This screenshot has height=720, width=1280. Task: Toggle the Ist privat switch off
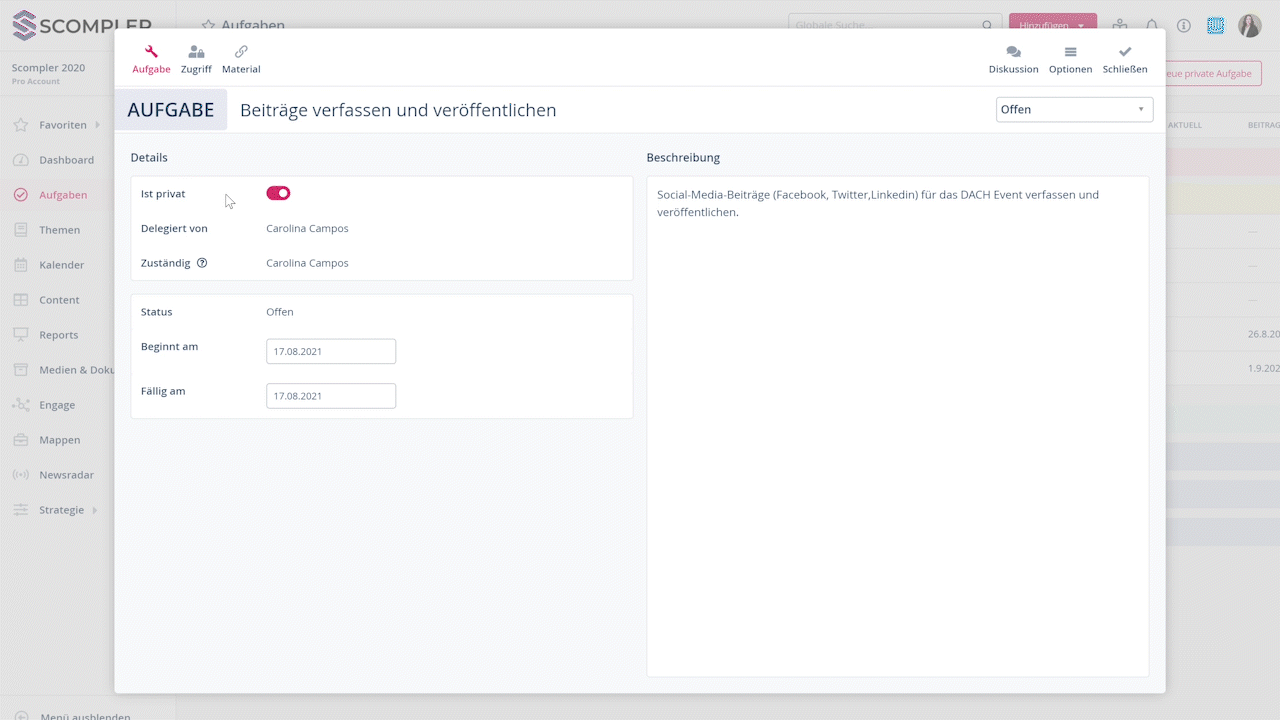click(278, 193)
